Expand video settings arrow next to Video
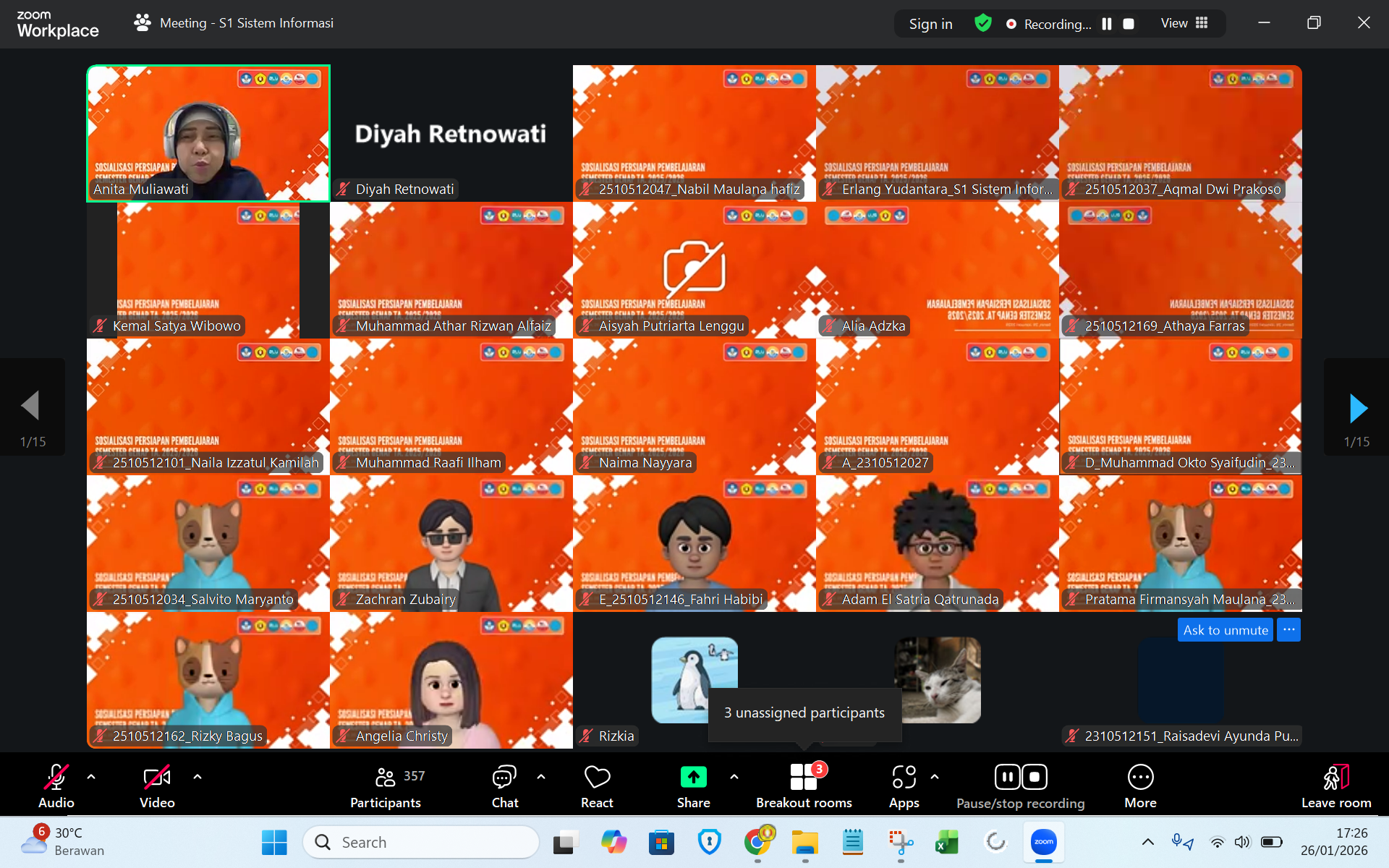This screenshot has width=1389, height=868. pos(197,777)
